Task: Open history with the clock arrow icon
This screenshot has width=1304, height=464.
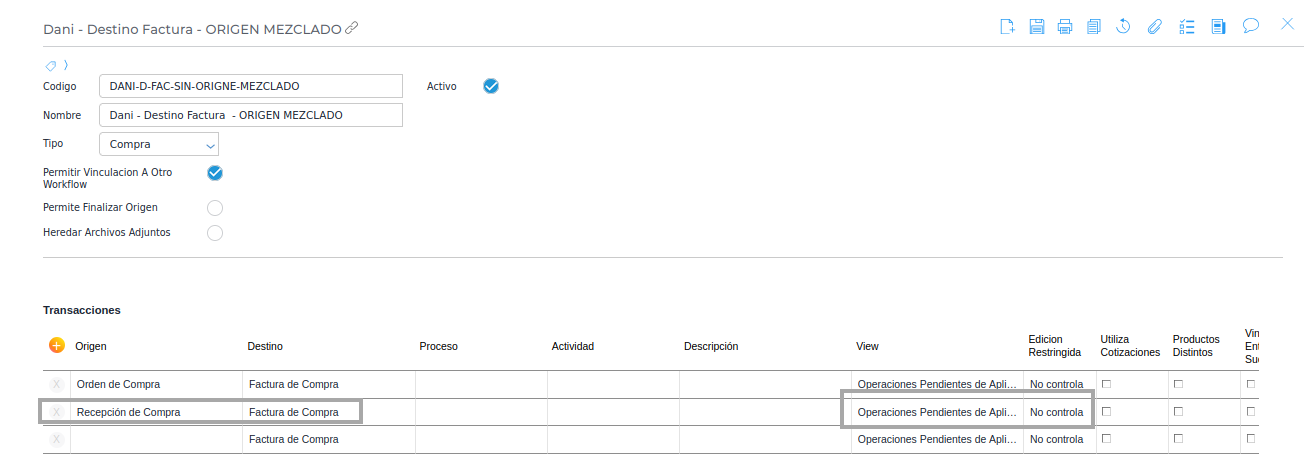Action: [1123, 27]
